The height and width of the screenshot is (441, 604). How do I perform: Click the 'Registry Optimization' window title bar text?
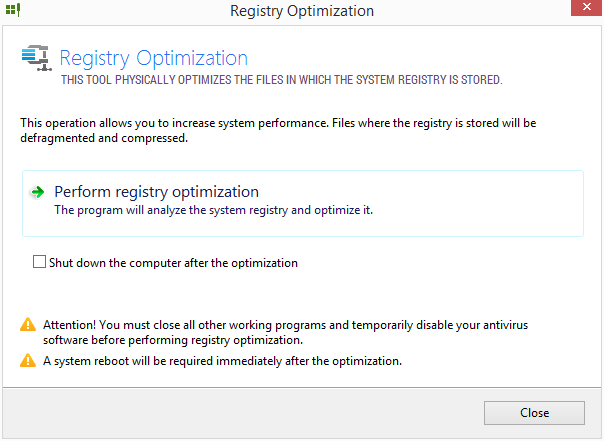pyautogui.click(x=302, y=11)
